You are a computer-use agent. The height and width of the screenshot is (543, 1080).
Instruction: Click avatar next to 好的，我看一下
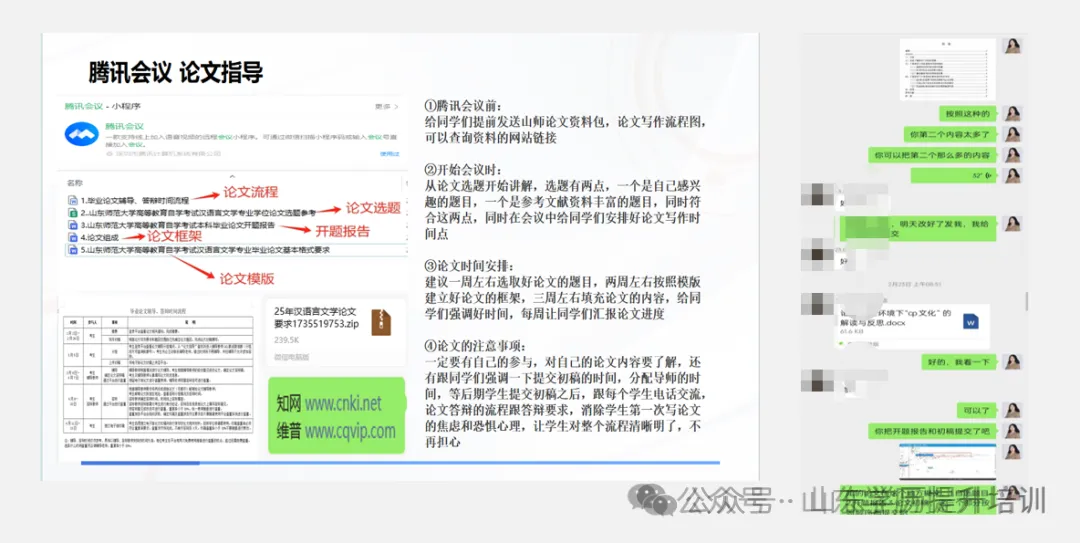[1012, 362]
